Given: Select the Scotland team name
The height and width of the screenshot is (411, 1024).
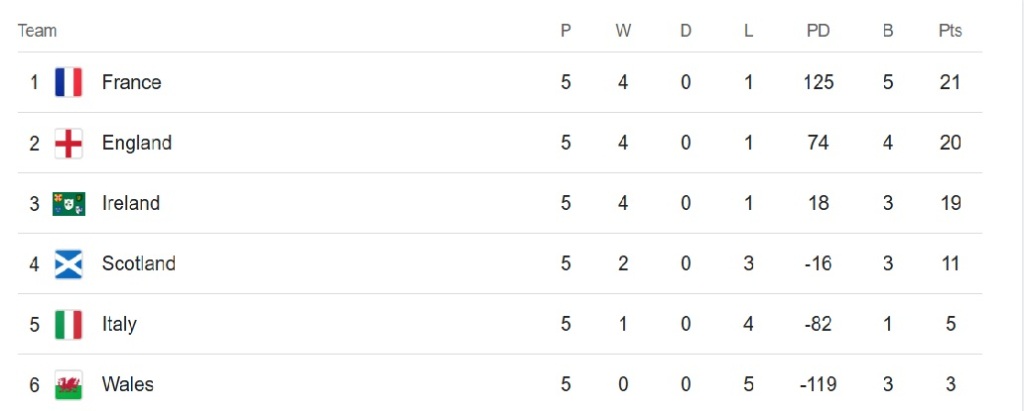Looking at the screenshot, I should [x=138, y=264].
